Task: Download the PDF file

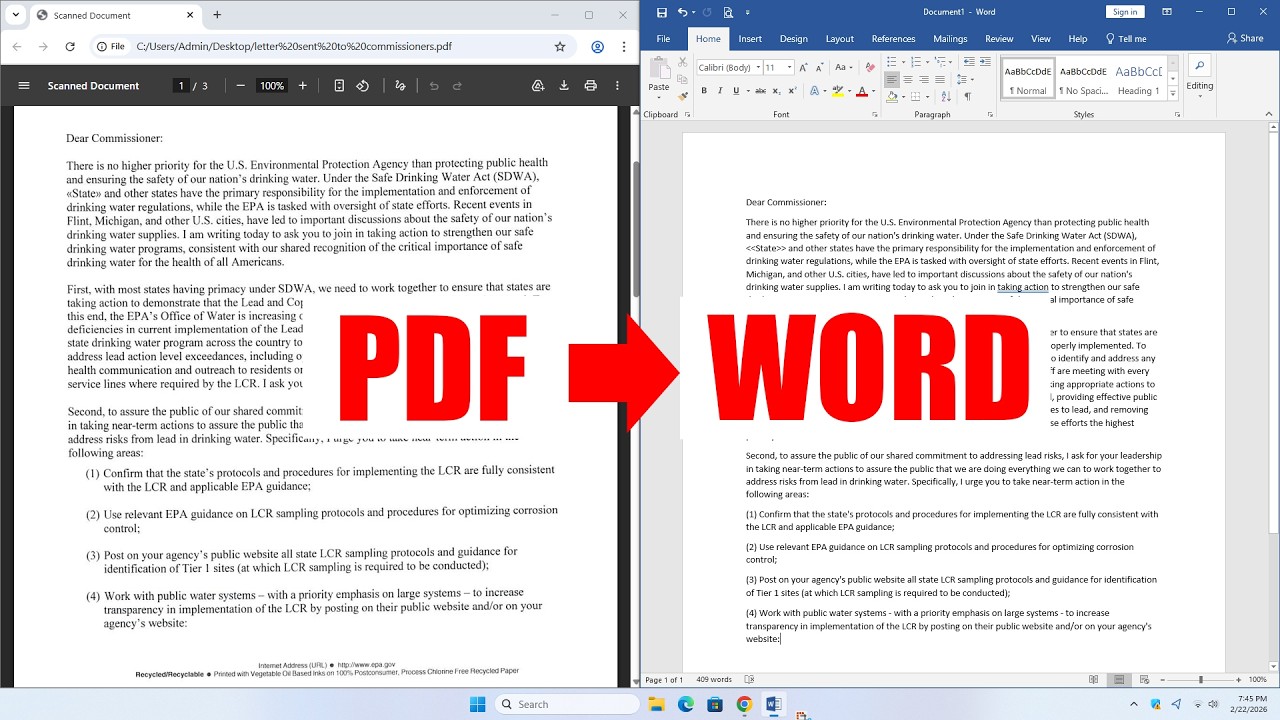Action: click(x=564, y=86)
